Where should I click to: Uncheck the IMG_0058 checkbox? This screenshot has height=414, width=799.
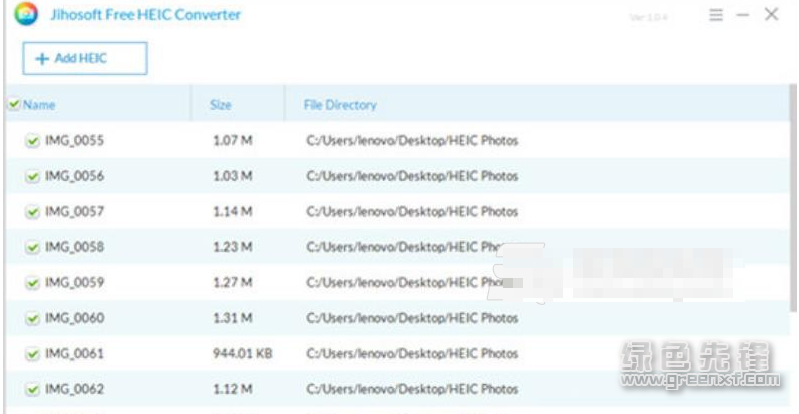32,247
